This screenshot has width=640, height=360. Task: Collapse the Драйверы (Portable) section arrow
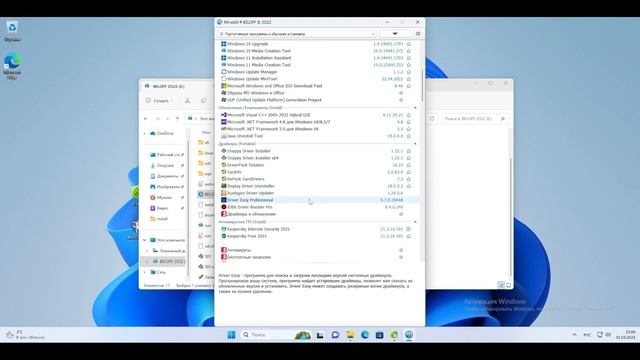(415, 144)
